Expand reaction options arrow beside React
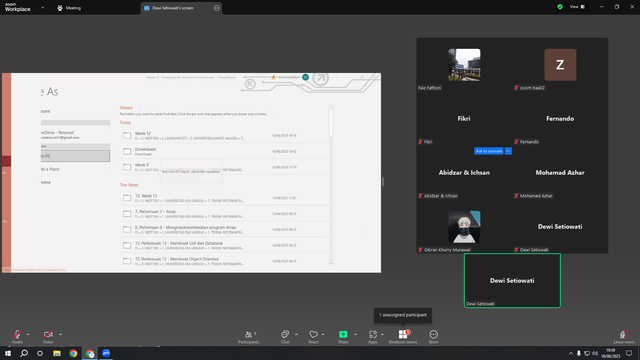The height and width of the screenshot is (360, 640). pos(323,334)
